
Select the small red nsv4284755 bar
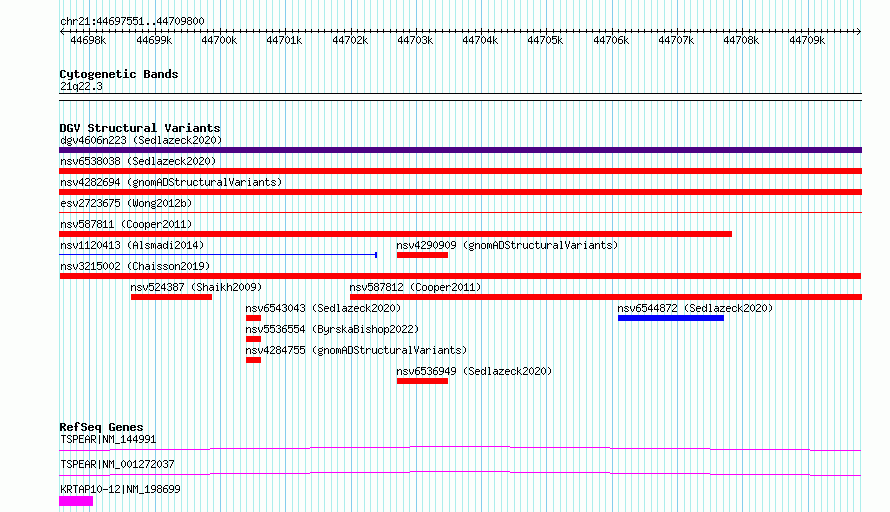point(253,360)
